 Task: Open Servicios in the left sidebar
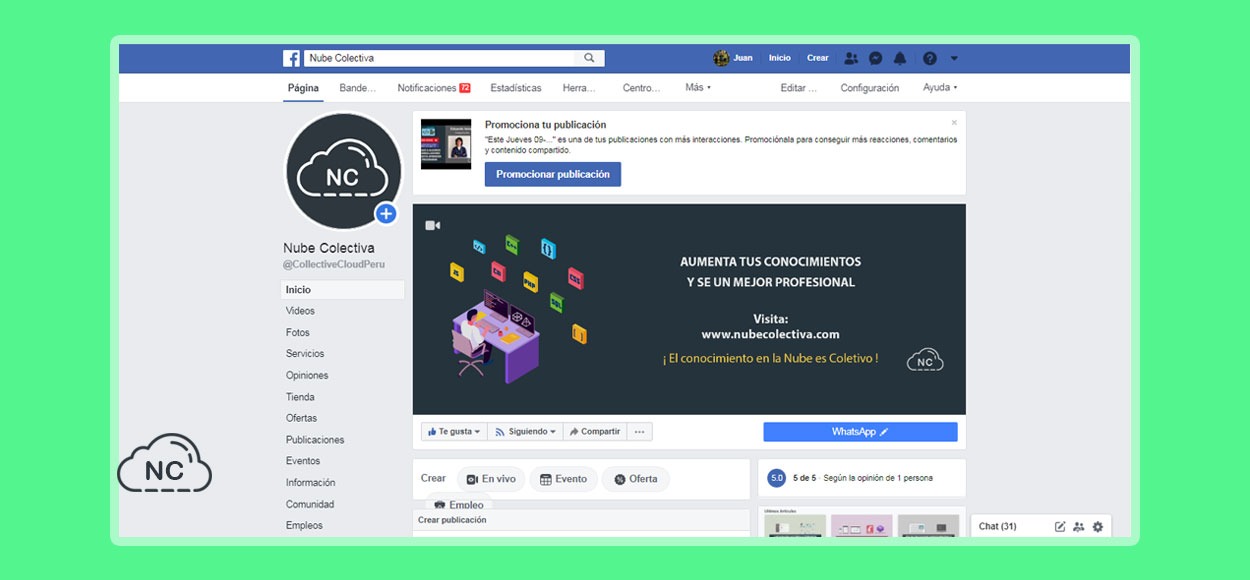pyautogui.click(x=305, y=354)
